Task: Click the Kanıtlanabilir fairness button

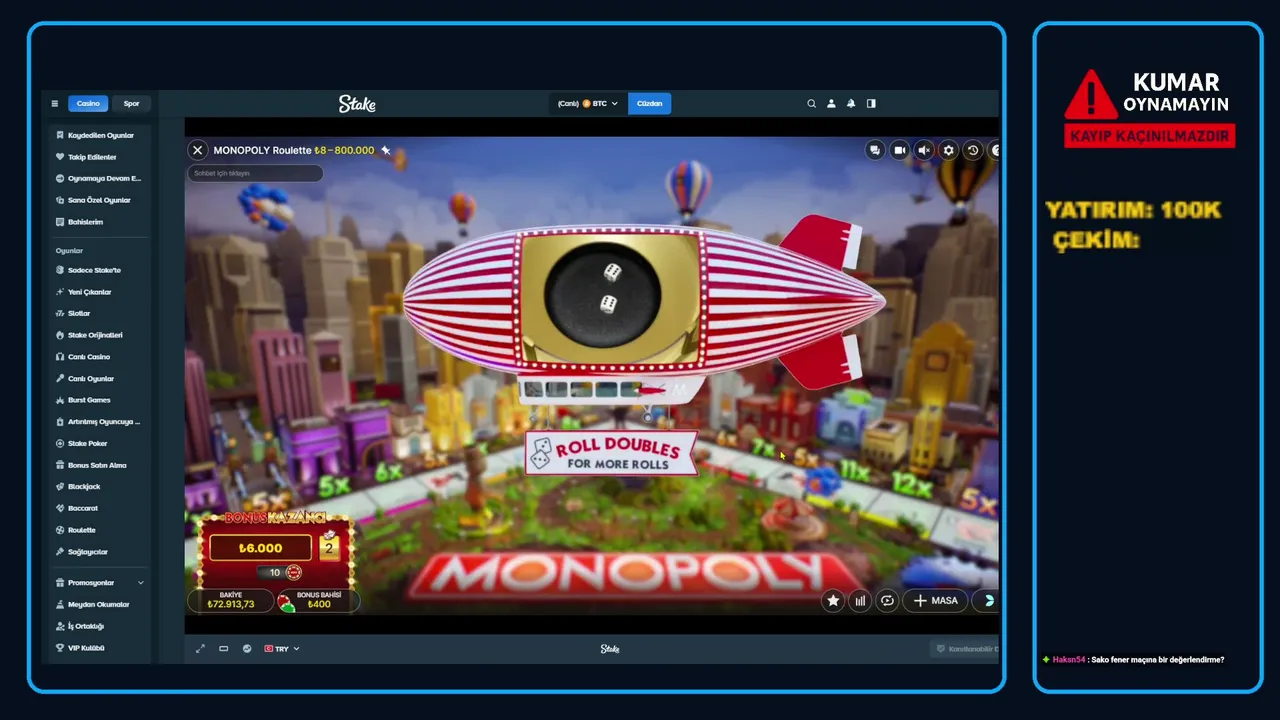Action: (x=965, y=649)
